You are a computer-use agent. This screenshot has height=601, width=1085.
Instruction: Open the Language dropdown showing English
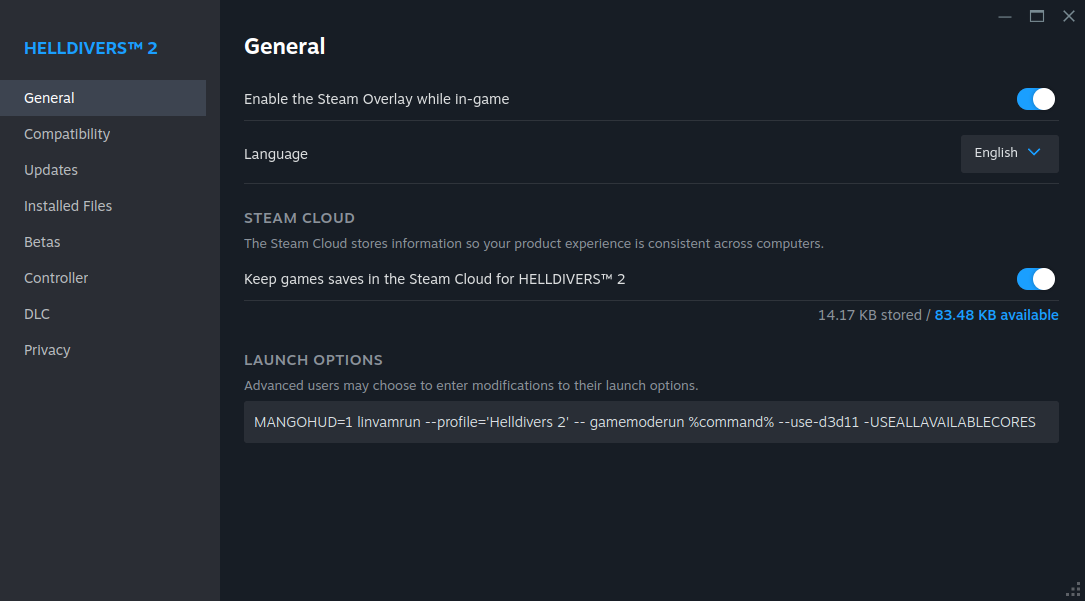point(1009,154)
